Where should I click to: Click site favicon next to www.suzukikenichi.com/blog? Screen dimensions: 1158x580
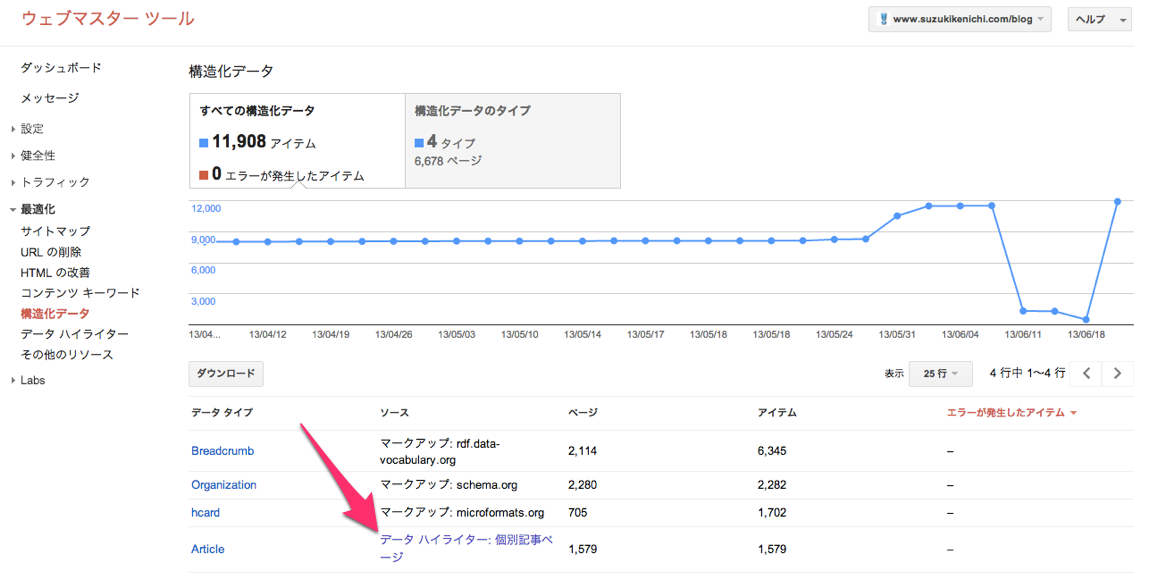(883, 19)
